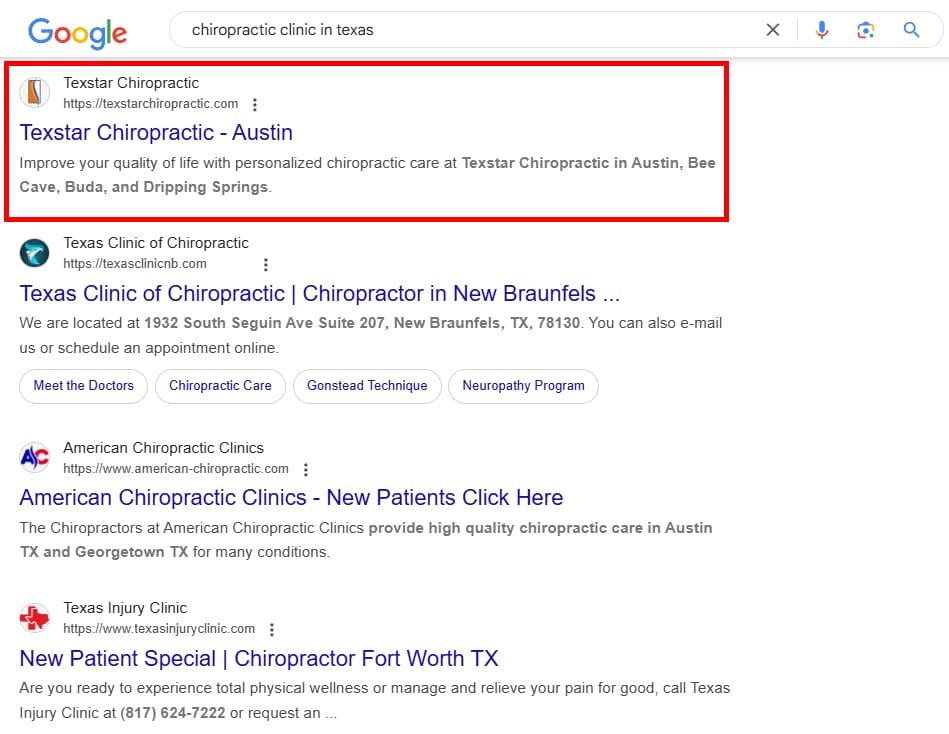Open Texas Clinic of Chiropractic New Braunfels result
This screenshot has height=734, width=949.
coord(320,293)
